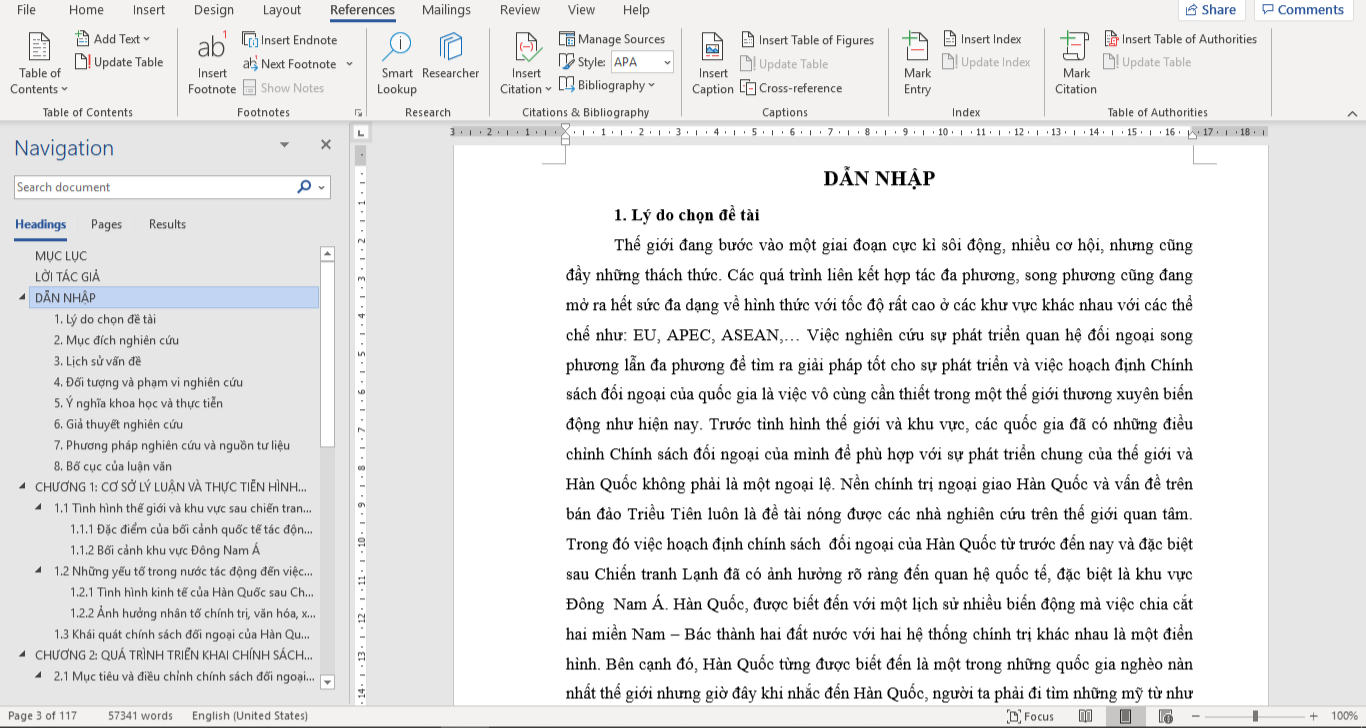This screenshot has width=1366, height=728.
Task: Open Manage Sources
Action: pyautogui.click(x=612, y=39)
